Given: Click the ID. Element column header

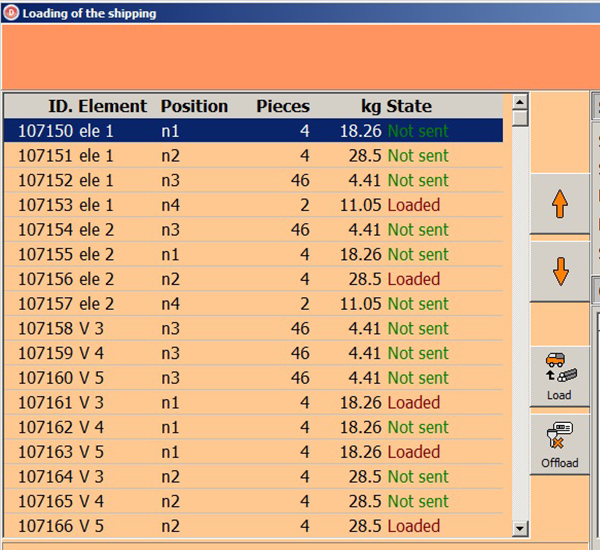Looking at the screenshot, I should tap(97, 106).
